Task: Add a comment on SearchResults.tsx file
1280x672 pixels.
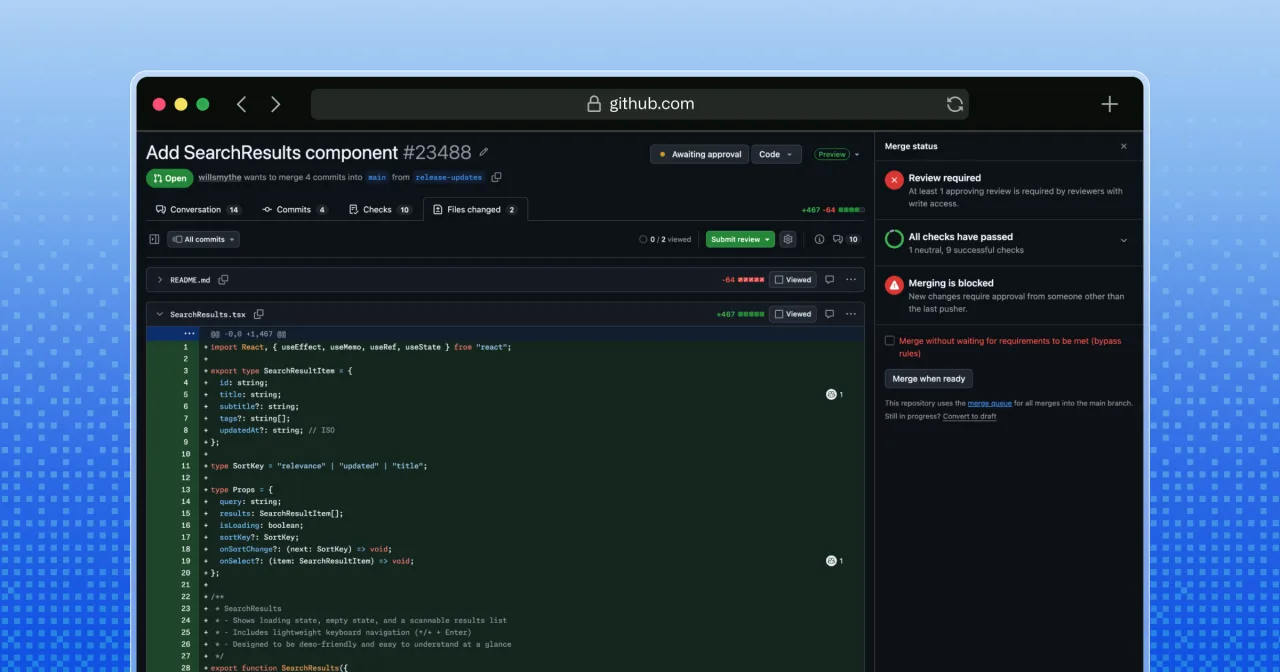Action: (829, 314)
